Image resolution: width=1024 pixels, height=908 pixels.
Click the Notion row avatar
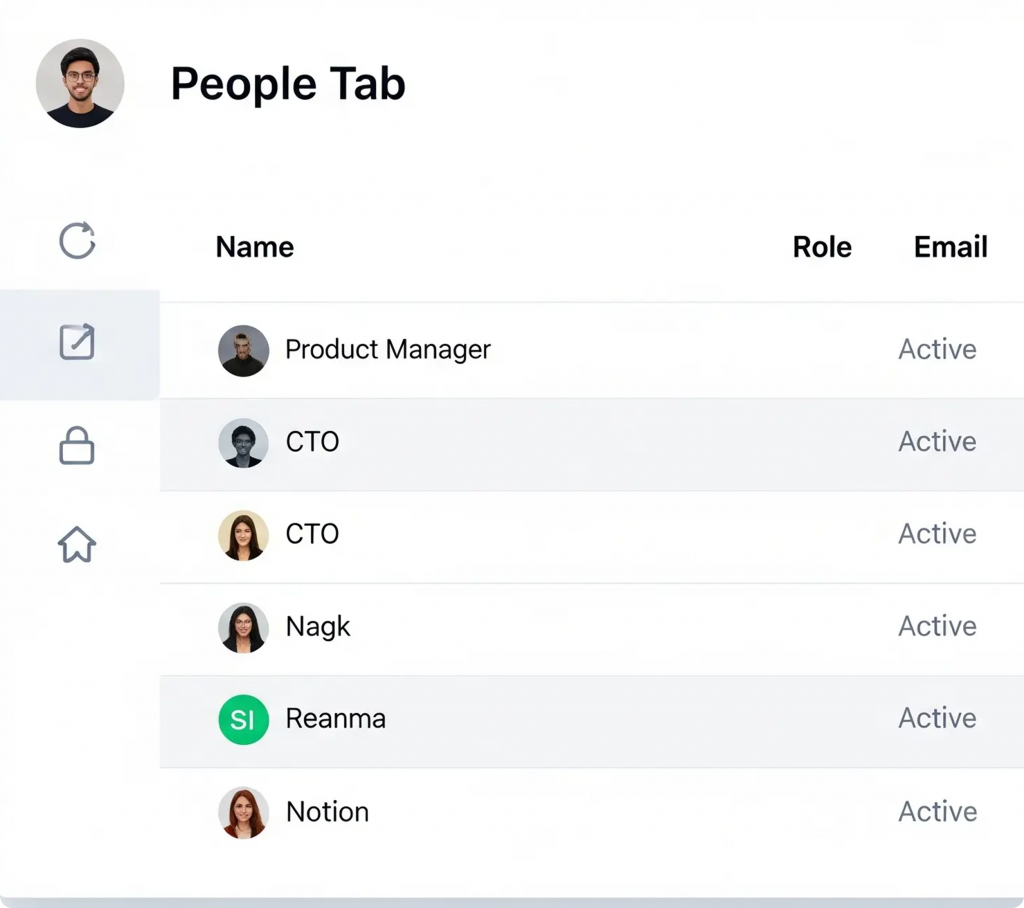click(244, 812)
